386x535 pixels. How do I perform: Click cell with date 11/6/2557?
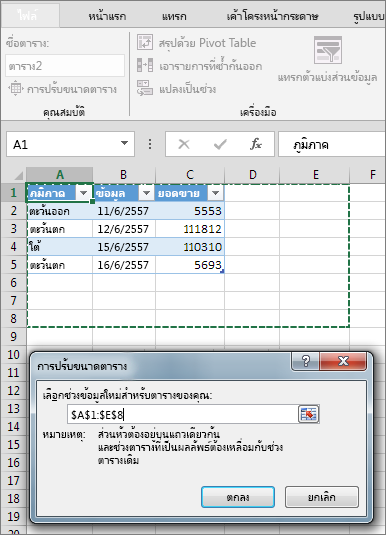[x=124, y=211]
